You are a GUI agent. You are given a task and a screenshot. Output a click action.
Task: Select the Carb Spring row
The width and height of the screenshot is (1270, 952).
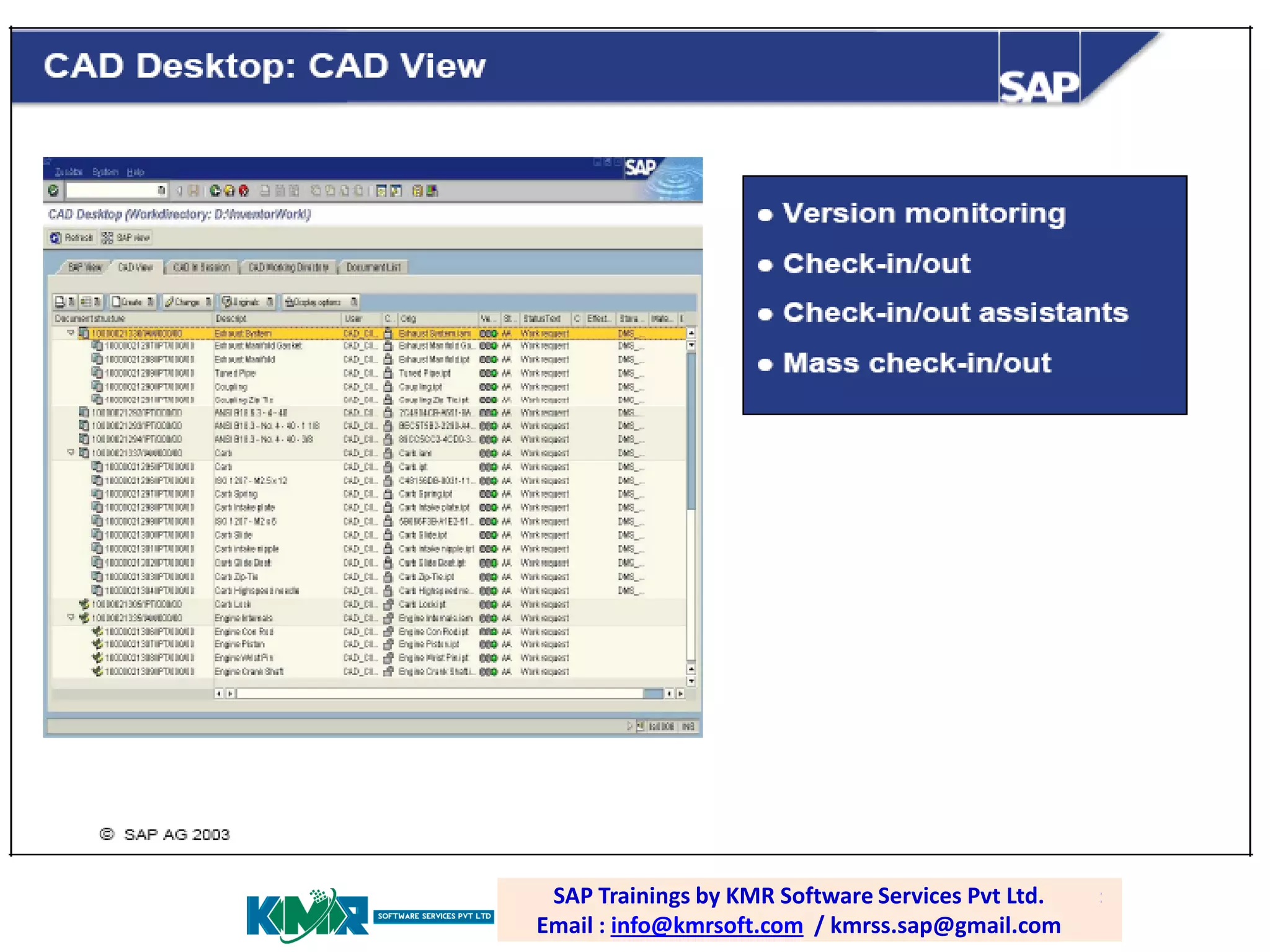coord(370,494)
